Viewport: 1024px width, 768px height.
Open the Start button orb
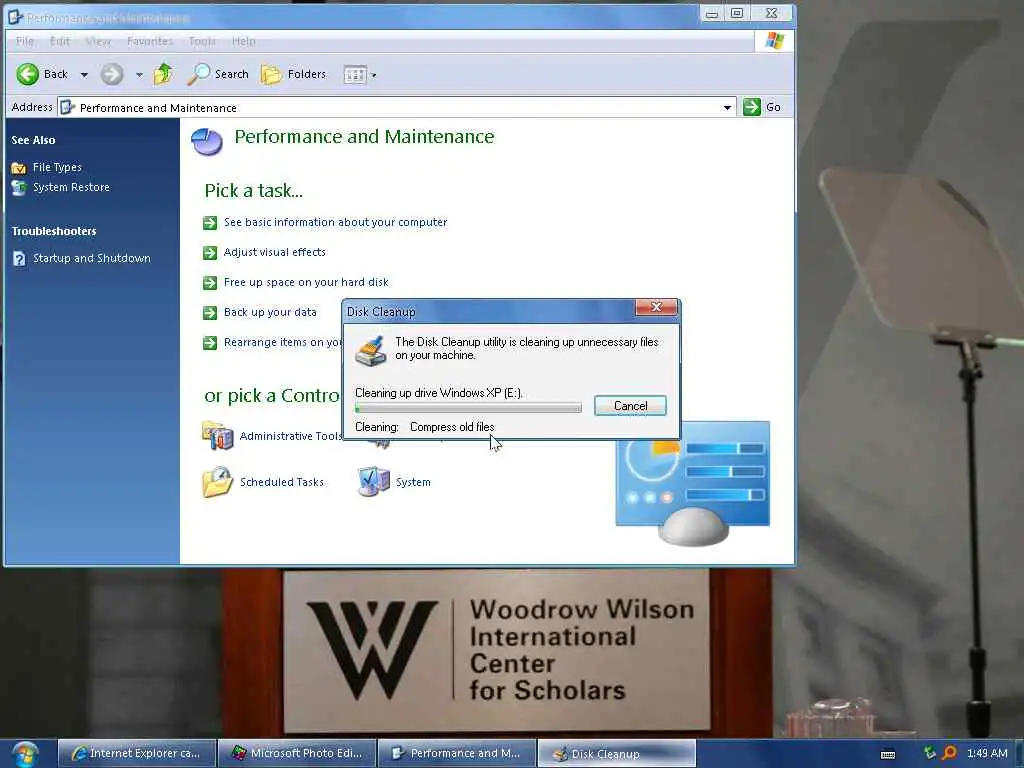pyautogui.click(x=24, y=754)
